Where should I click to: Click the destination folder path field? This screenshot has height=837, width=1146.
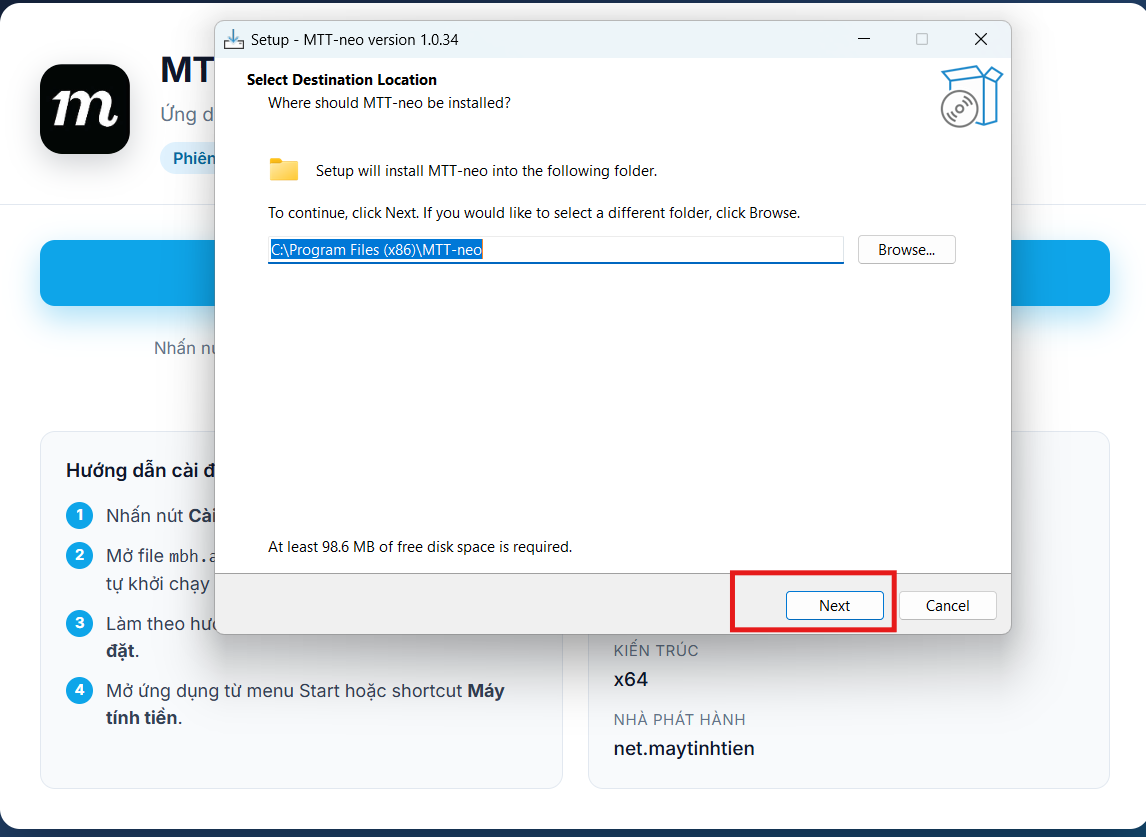[x=555, y=249]
